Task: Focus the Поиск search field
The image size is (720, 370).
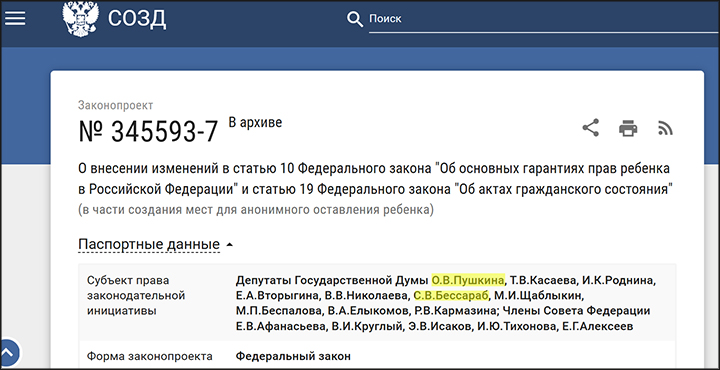Action: coord(544,19)
